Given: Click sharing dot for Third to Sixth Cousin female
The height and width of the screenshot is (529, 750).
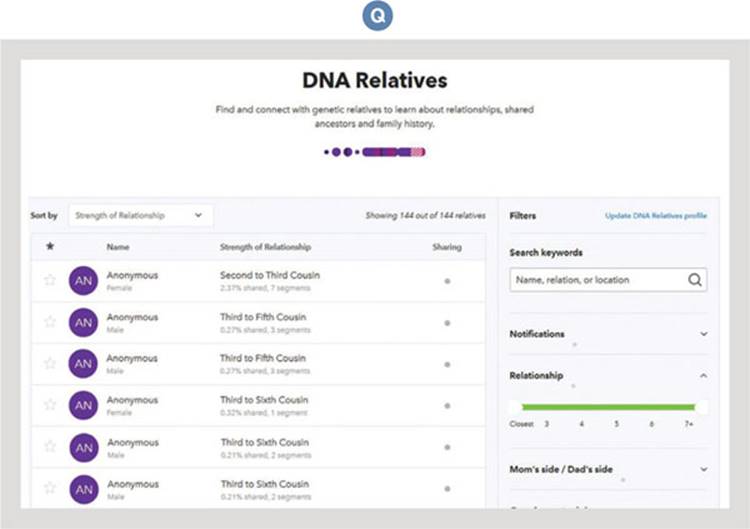Looking at the screenshot, I should click(447, 405).
